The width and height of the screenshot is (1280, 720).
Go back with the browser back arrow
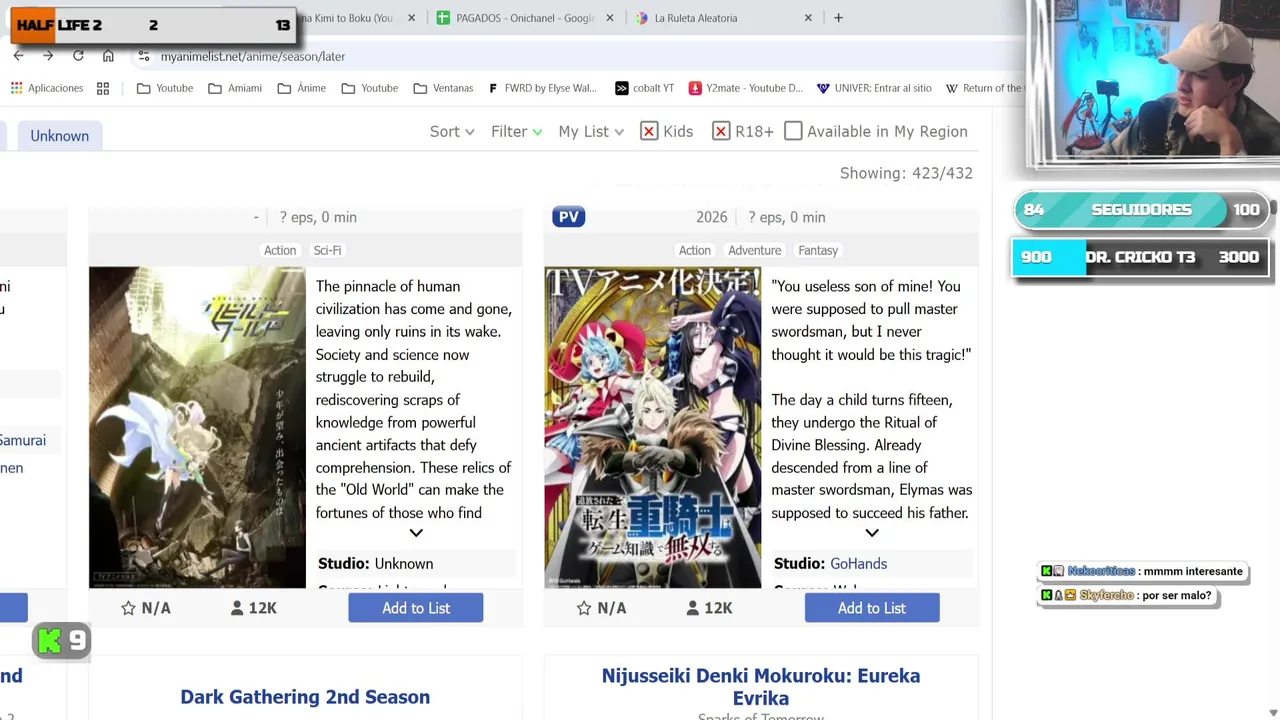pyautogui.click(x=18, y=56)
